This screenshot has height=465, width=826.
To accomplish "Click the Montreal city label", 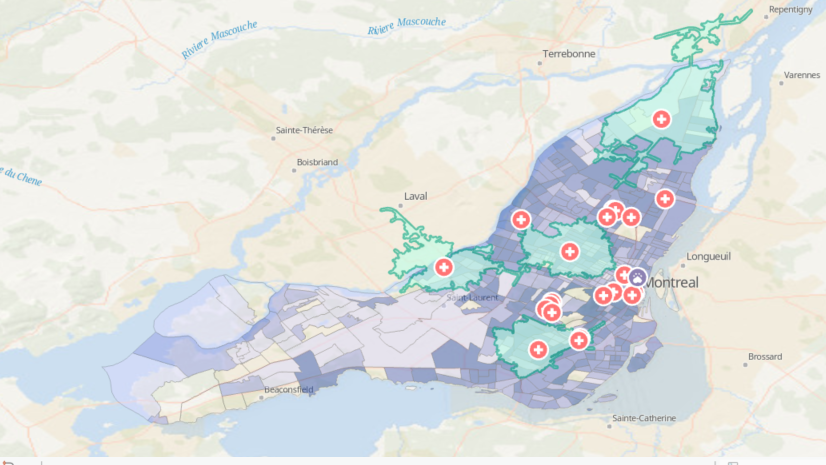I will click(x=672, y=282).
